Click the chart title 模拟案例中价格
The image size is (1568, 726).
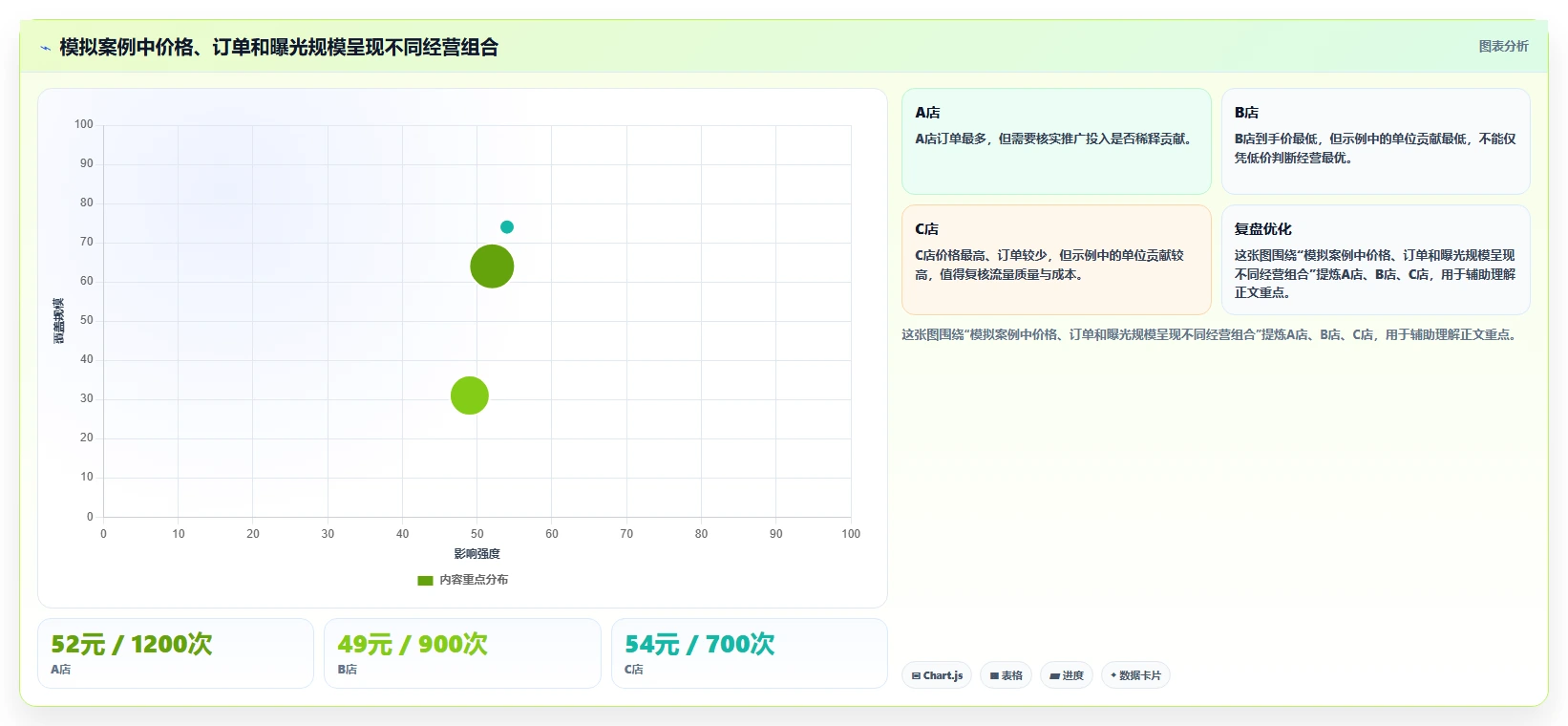279,47
